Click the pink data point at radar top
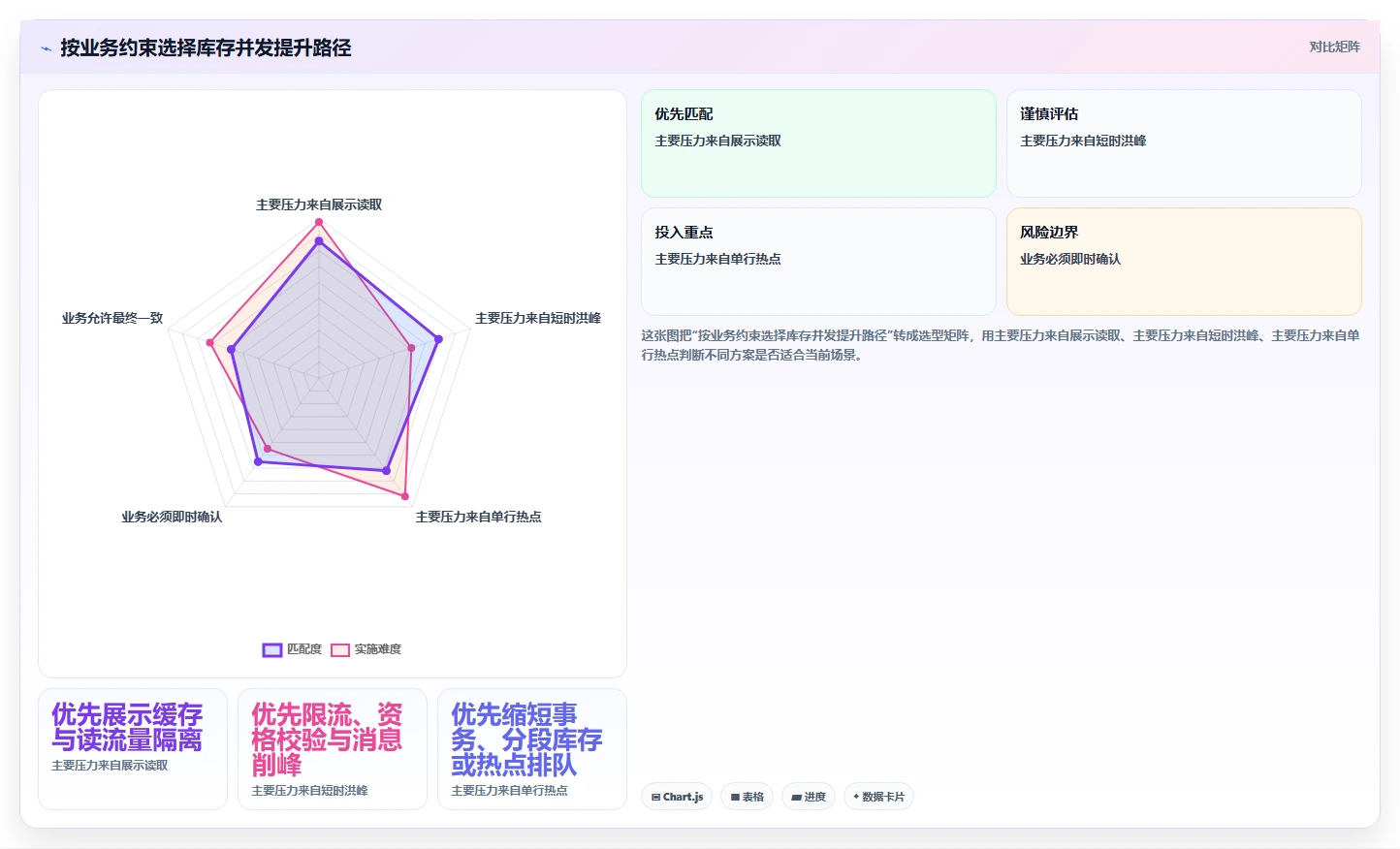Image resolution: width=1400 pixels, height=849 pixels. [318, 222]
